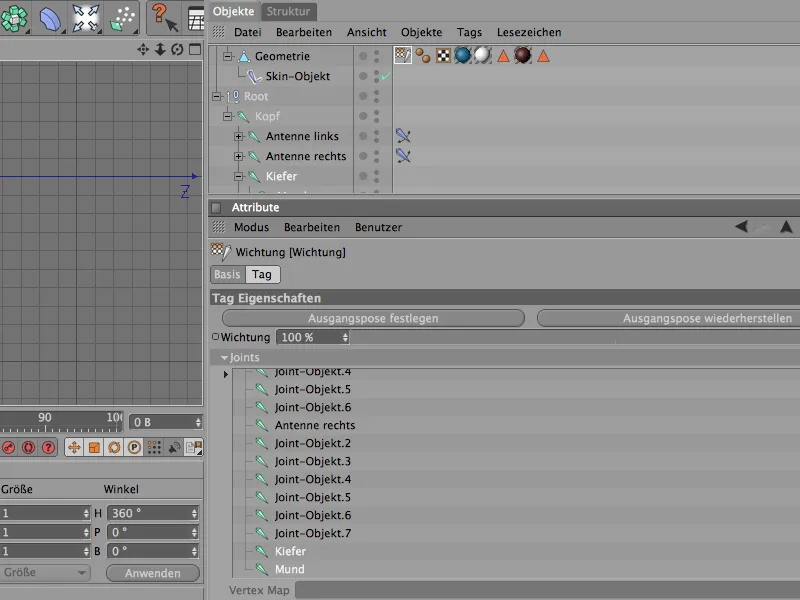This screenshot has height=600, width=800.
Task: Toggle scale recording orange square icon
Action: click(94, 447)
